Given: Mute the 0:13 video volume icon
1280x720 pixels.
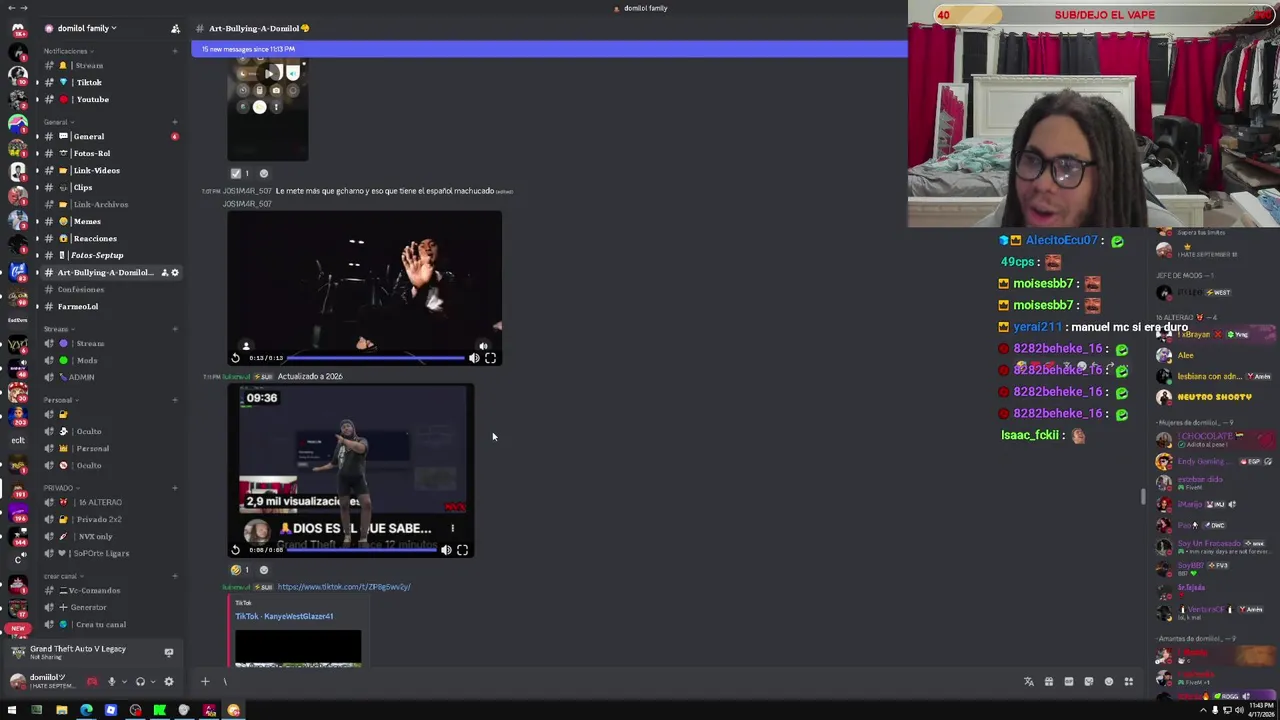Looking at the screenshot, I should pos(474,357).
